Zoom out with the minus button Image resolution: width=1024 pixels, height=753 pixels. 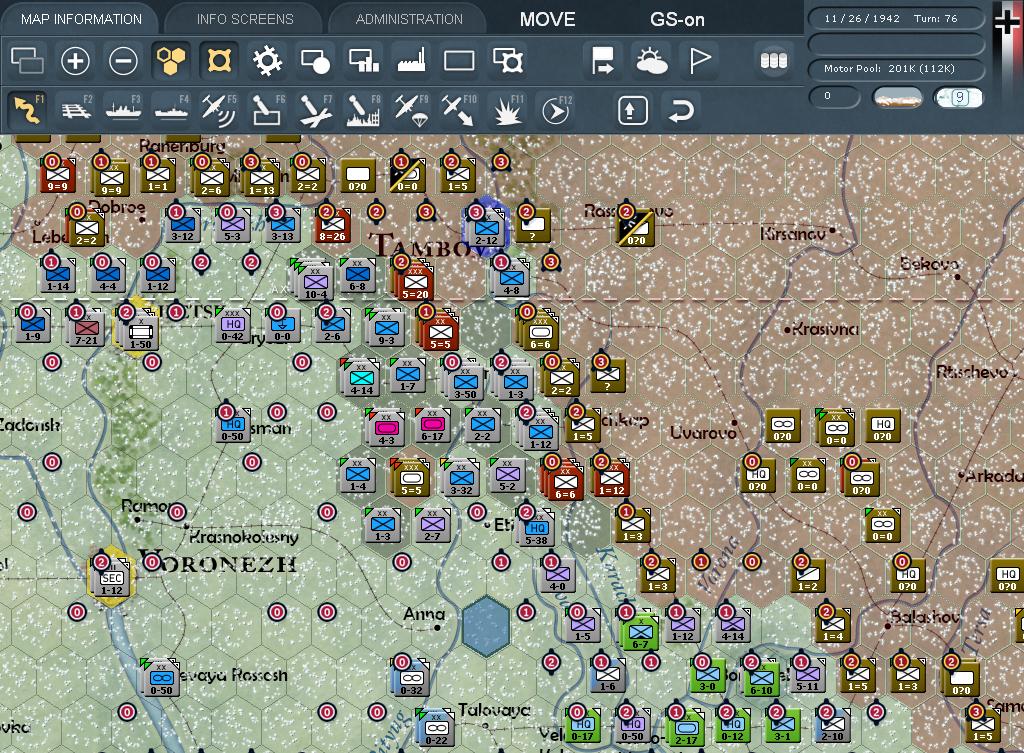pos(123,61)
